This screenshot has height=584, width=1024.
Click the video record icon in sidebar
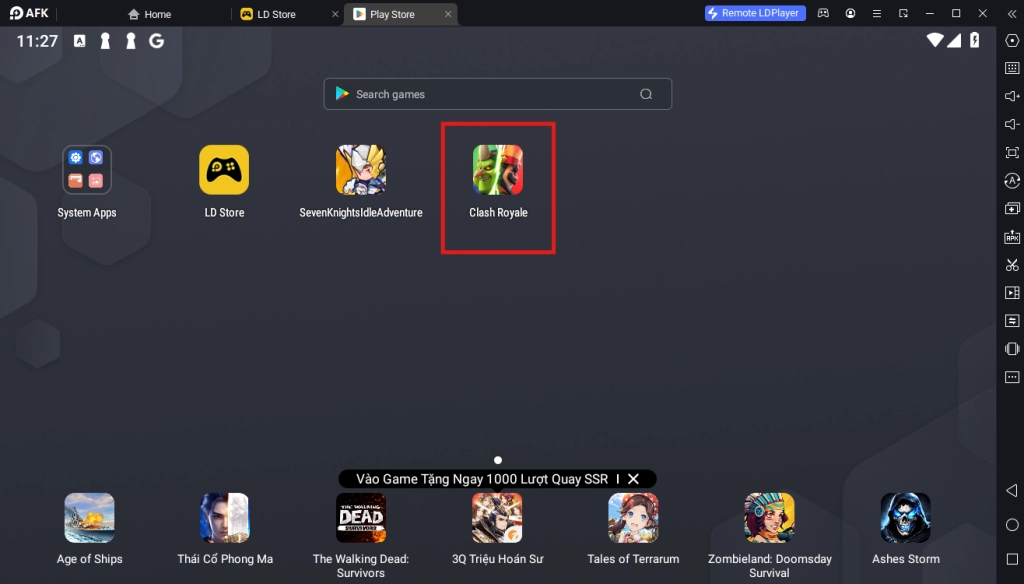coord(1012,293)
